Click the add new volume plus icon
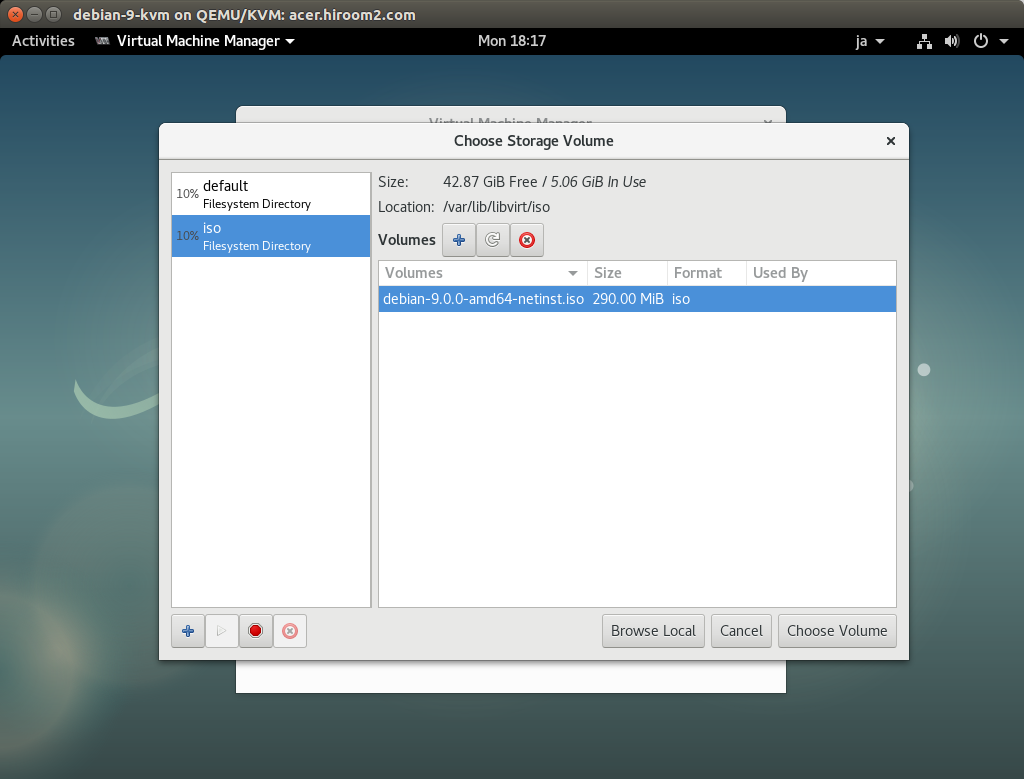1024x779 pixels. click(459, 240)
